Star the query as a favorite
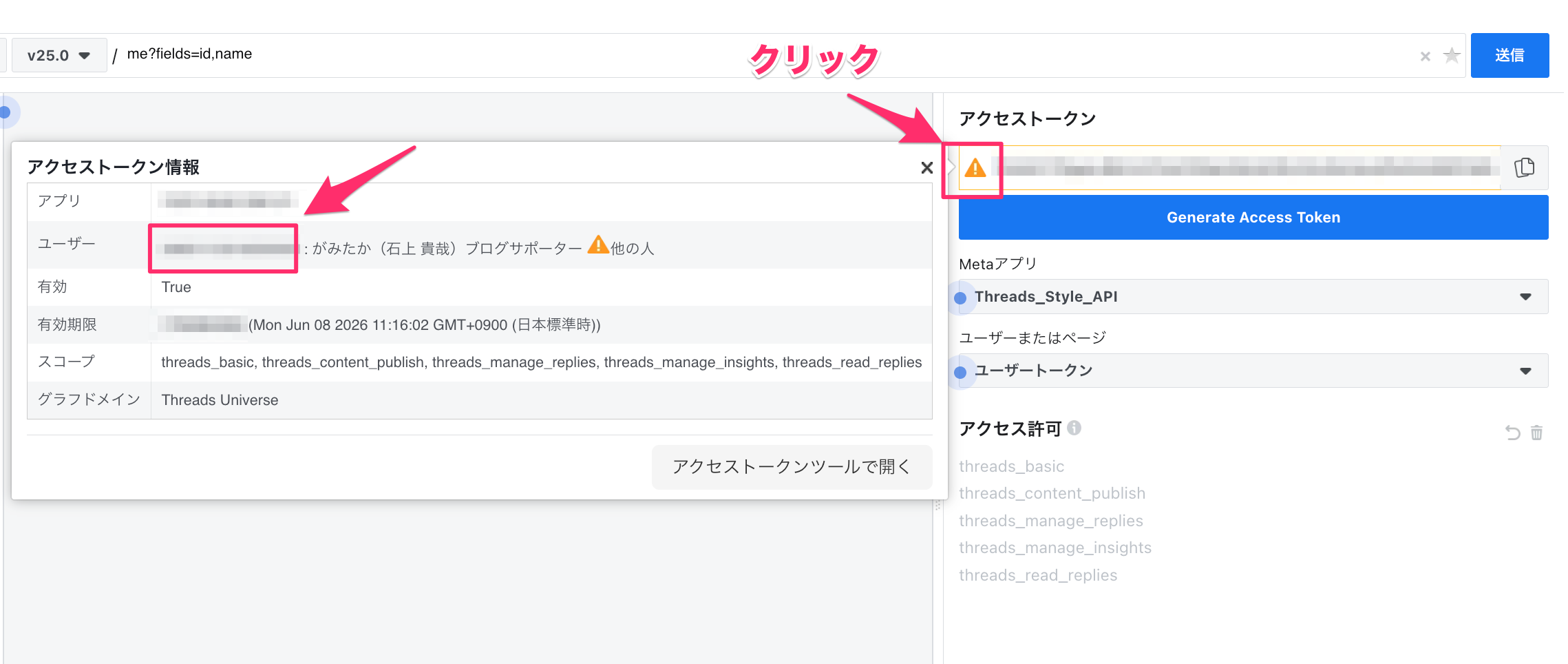Viewport: 1568px width, 664px height. coord(1452,56)
